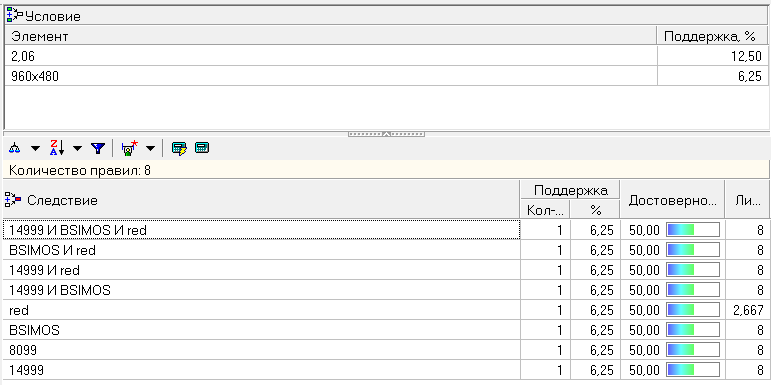Select the 960x480 condition row
The width and height of the screenshot is (771, 385).
386,76
